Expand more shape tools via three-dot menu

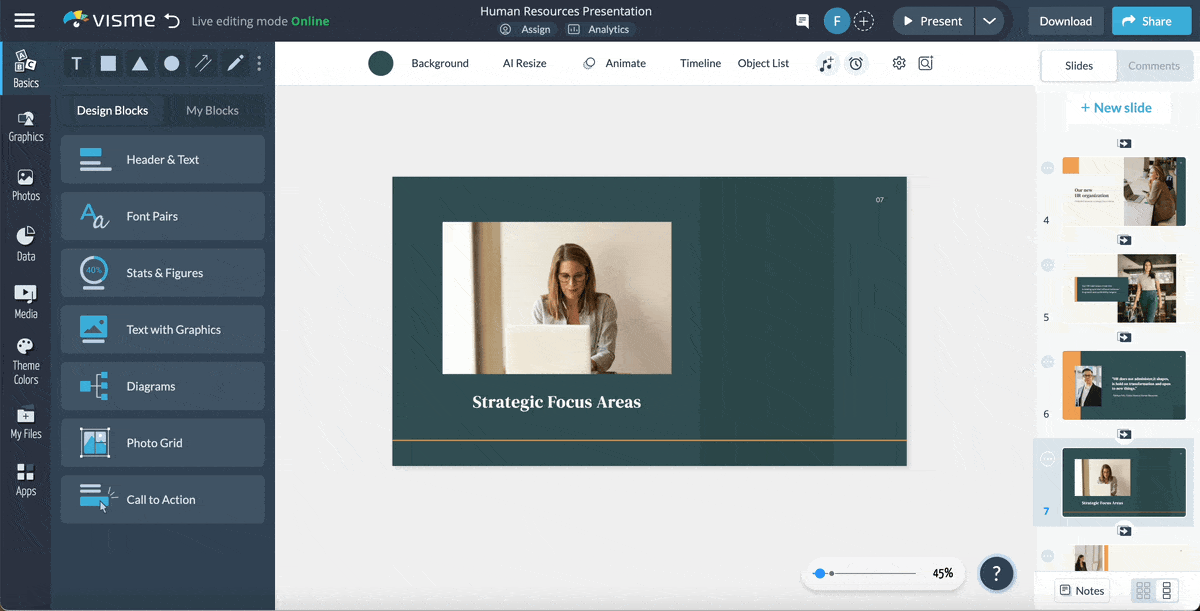coord(258,63)
